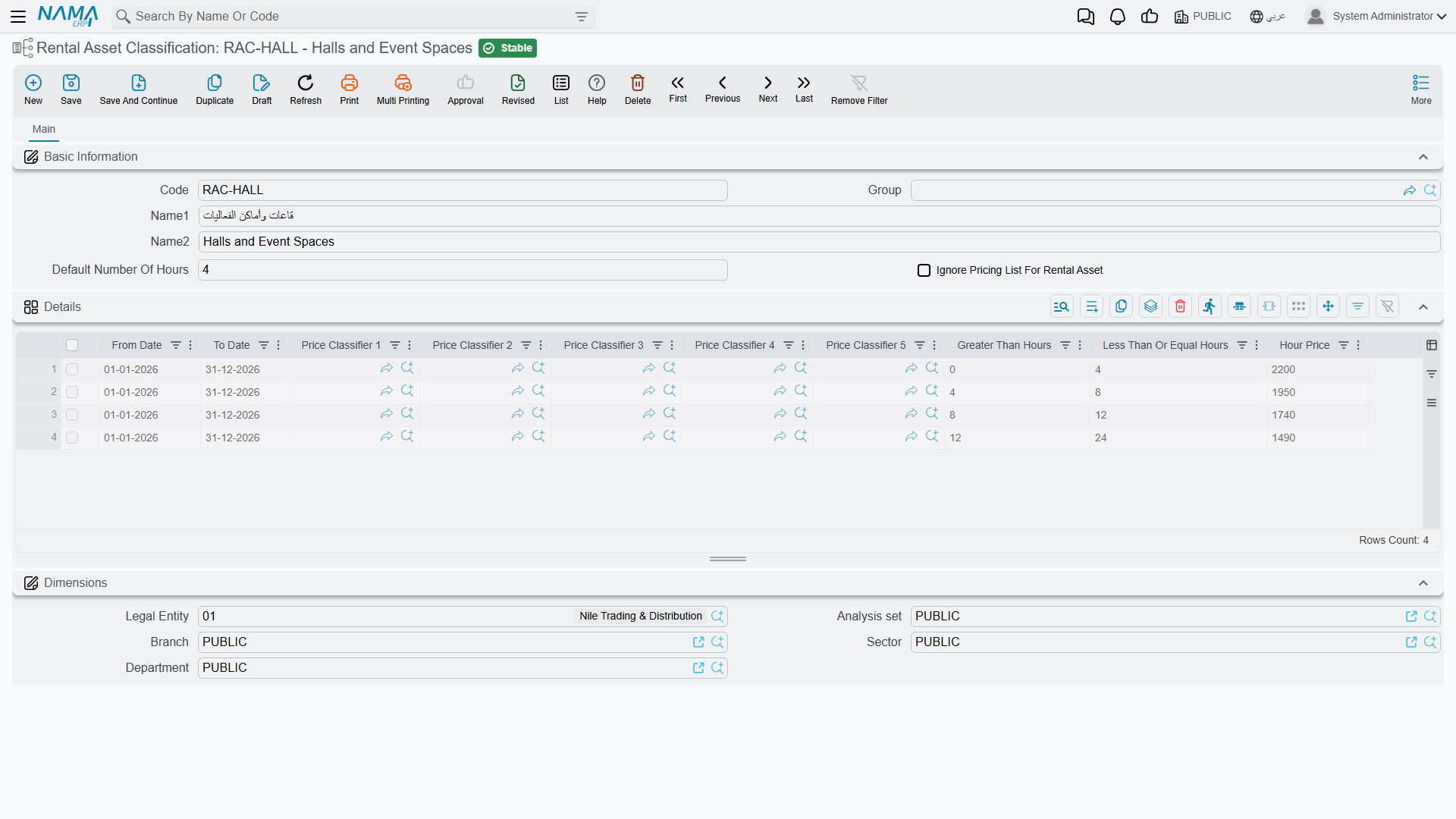This screenshot has width=1456, height=819.
Task: Delete the current record
Action: click(638, 89)
